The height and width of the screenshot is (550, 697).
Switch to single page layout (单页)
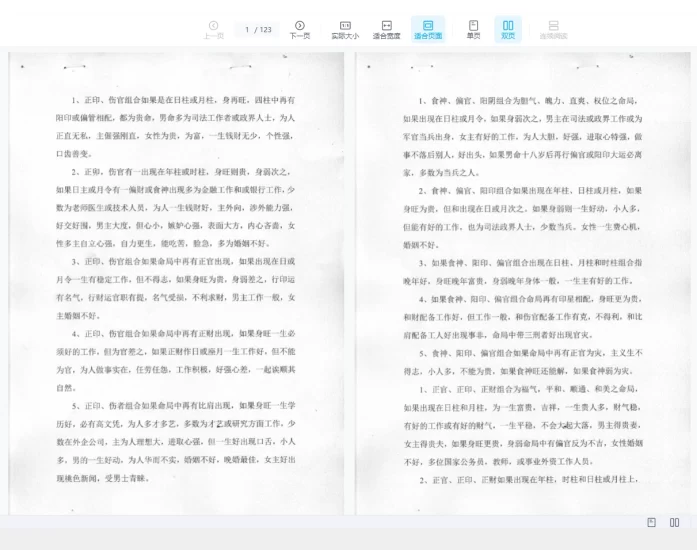pyautogui.click(x=473, y=29)
